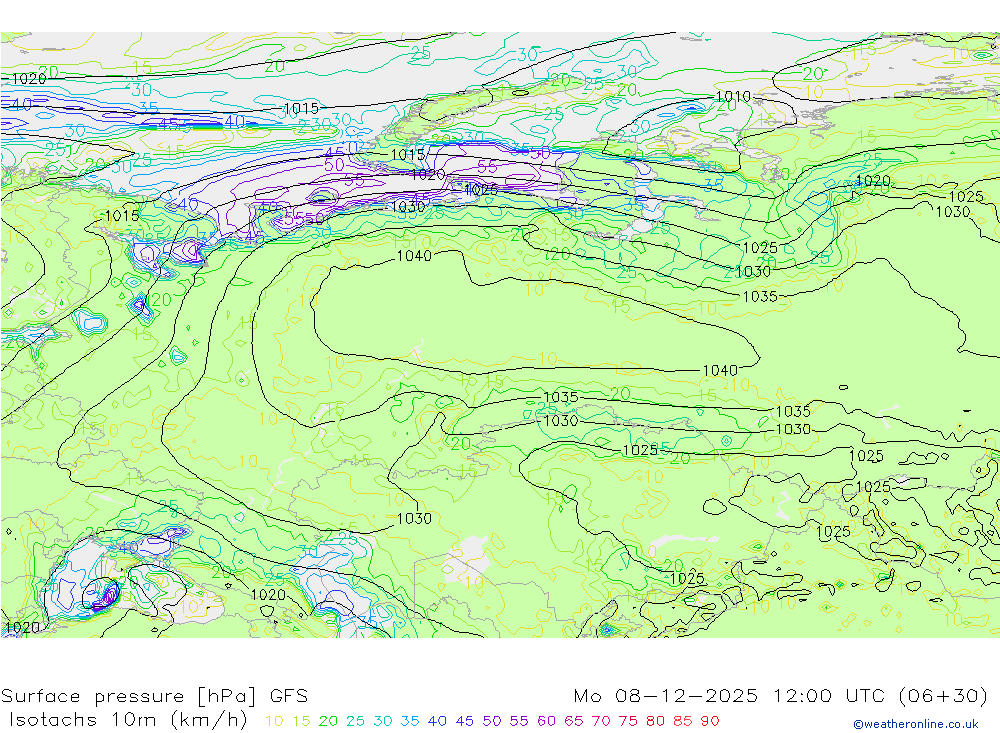1000x733 pixels.
Task: Click the 75 value in the isotach legend
Action: (628, 721)
